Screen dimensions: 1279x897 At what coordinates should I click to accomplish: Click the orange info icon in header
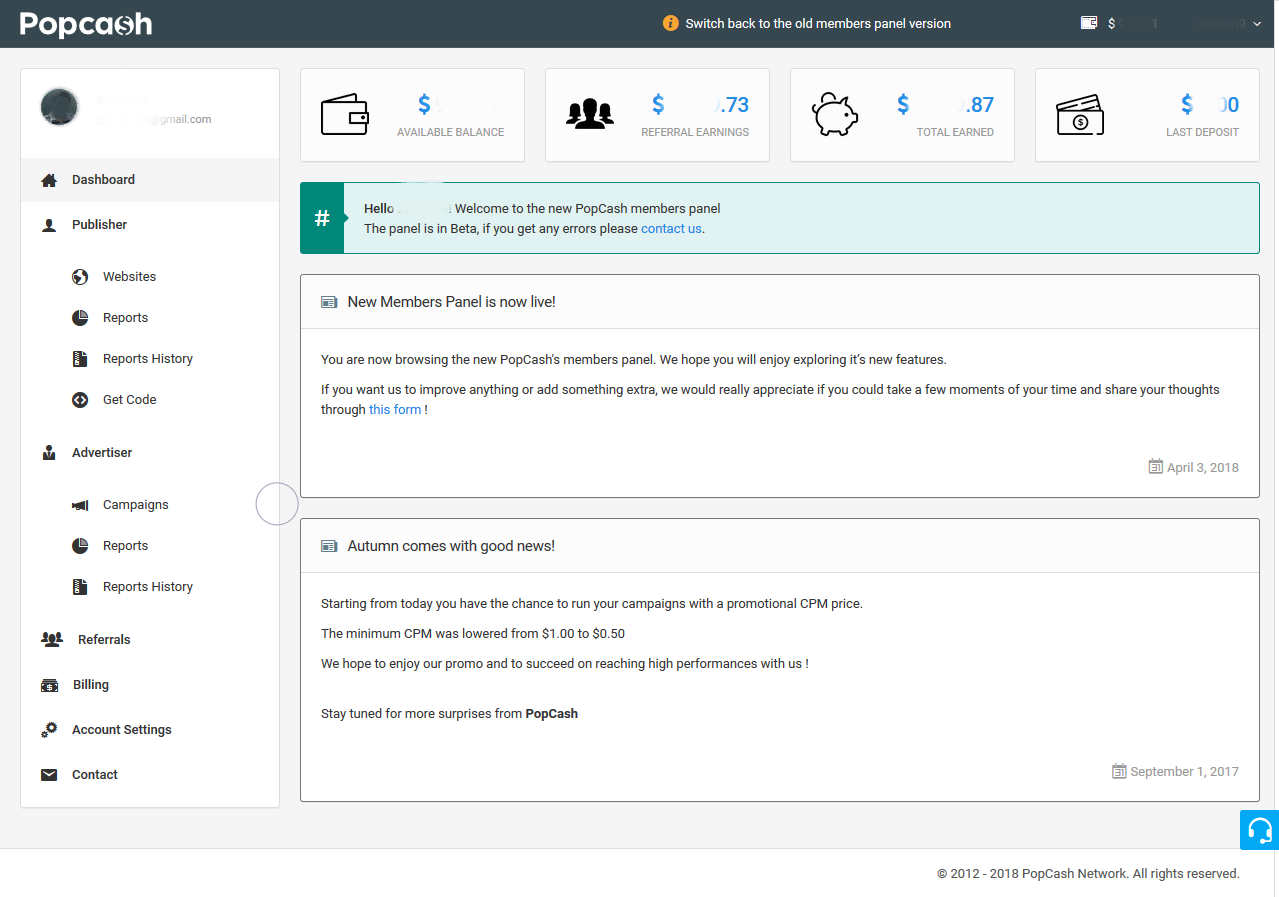671,23
